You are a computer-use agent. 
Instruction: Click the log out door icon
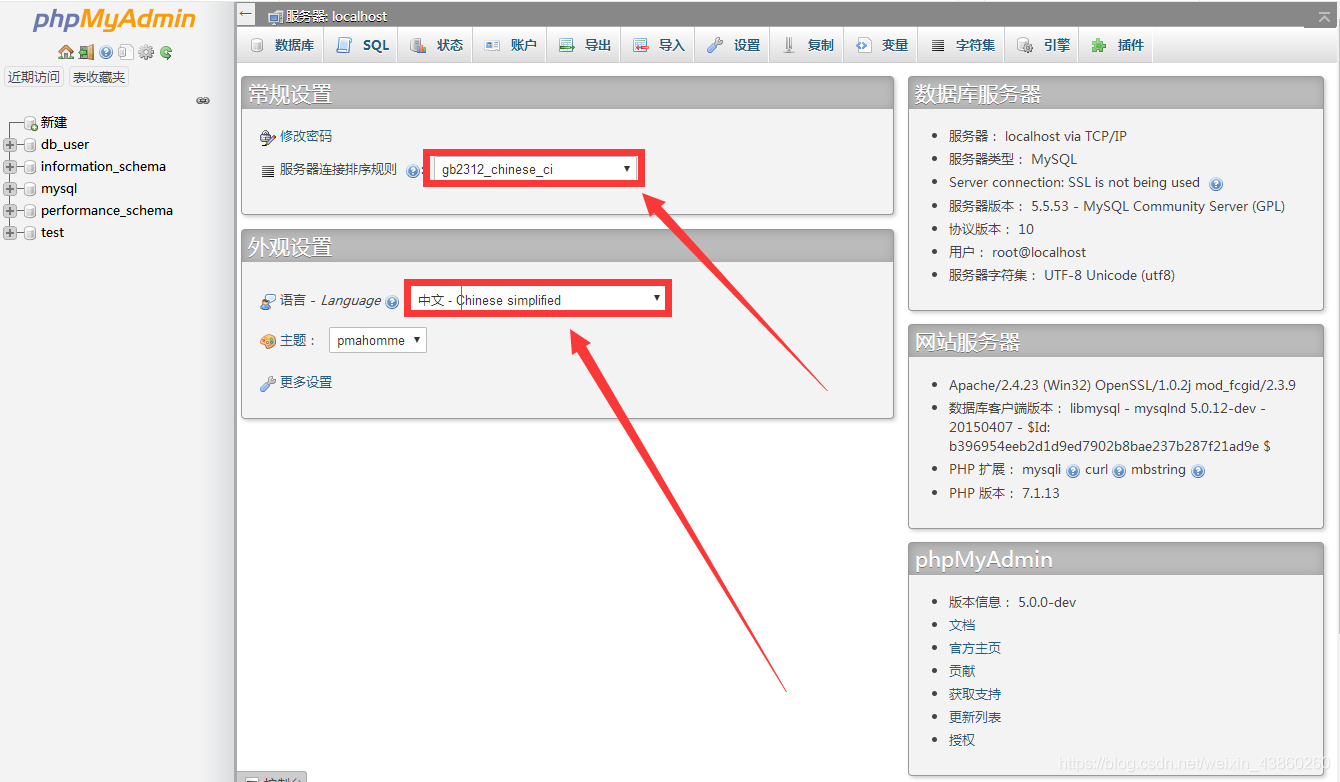coord(86,52)
